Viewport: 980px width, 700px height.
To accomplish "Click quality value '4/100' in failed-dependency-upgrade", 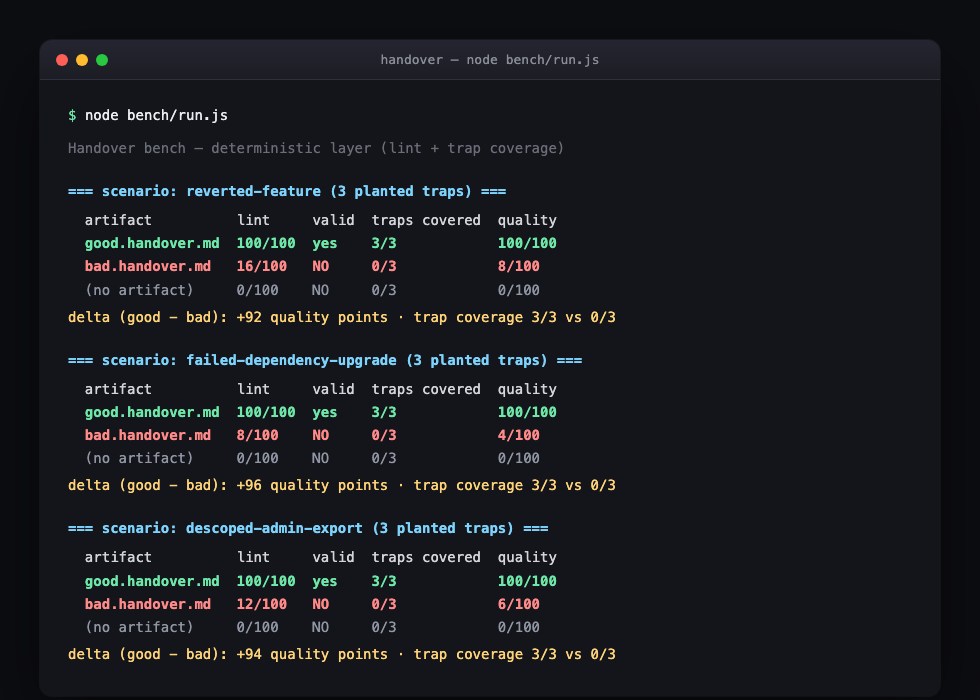I will (518, 436).
